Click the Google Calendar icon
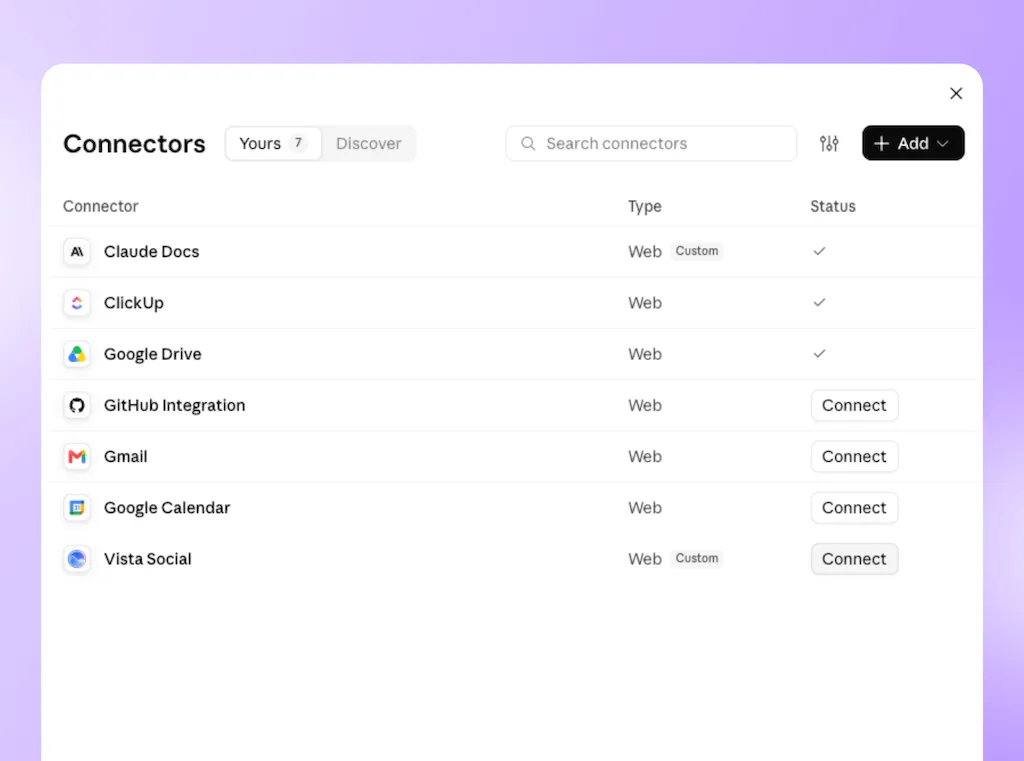 (x=77, y=508)
